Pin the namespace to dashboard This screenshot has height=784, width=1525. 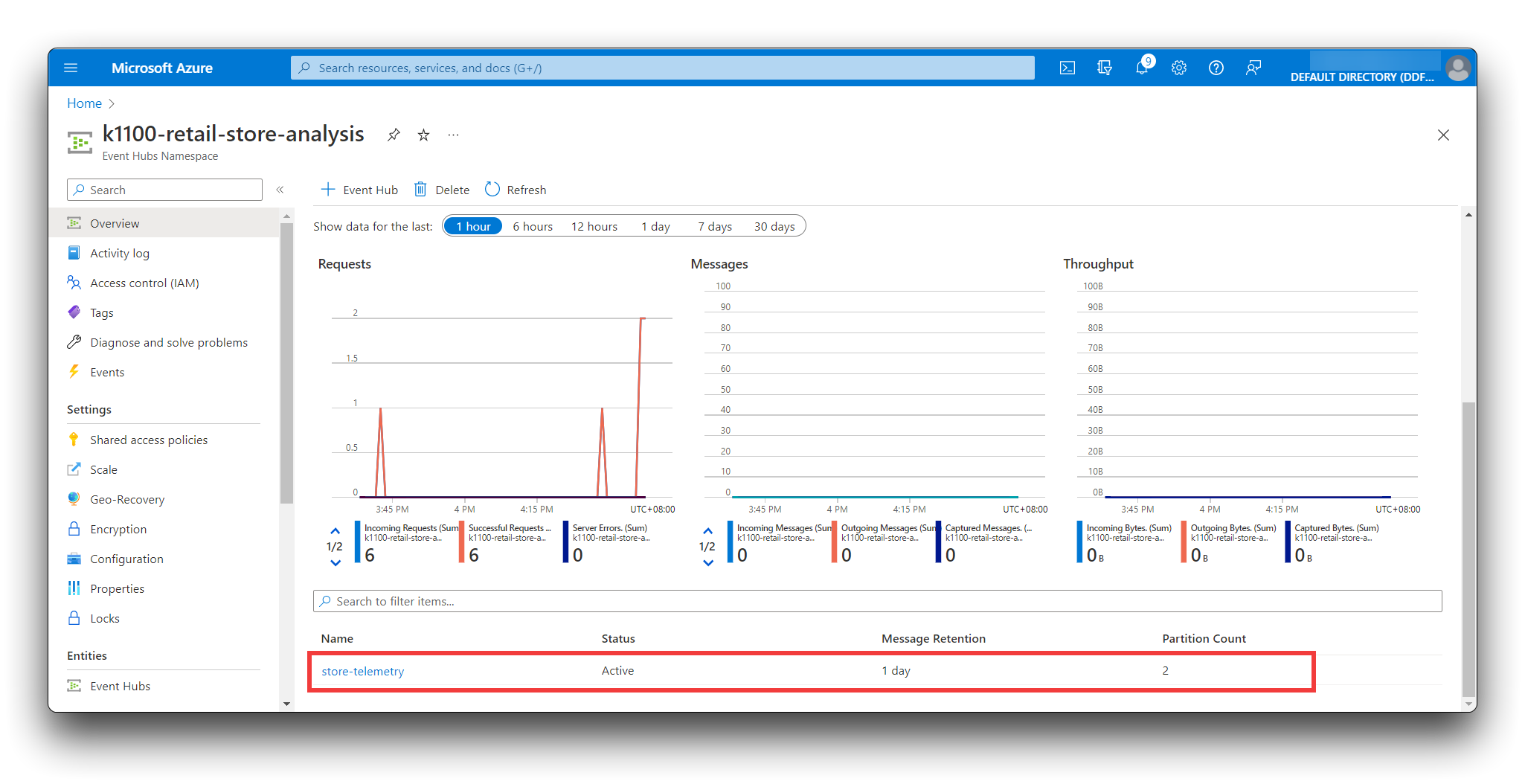[x=394, y=135]
